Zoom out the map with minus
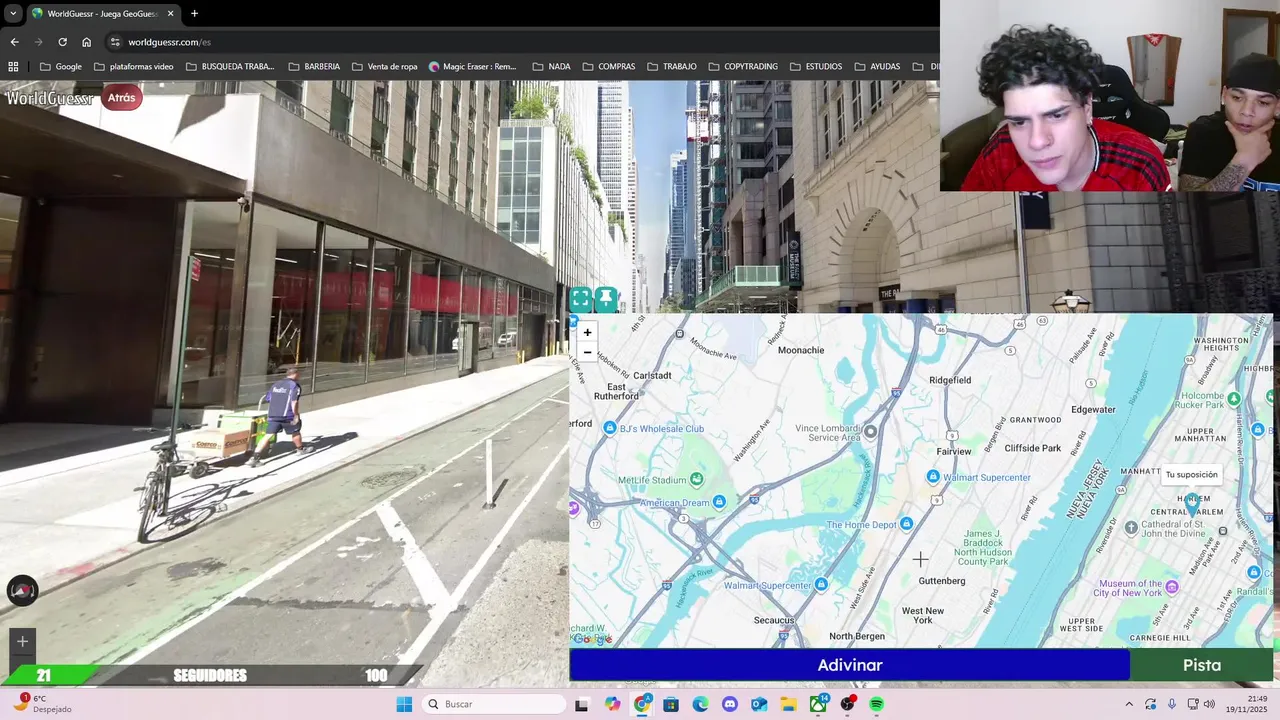This screenshot has height=720, width=1280. pos(587,352)
